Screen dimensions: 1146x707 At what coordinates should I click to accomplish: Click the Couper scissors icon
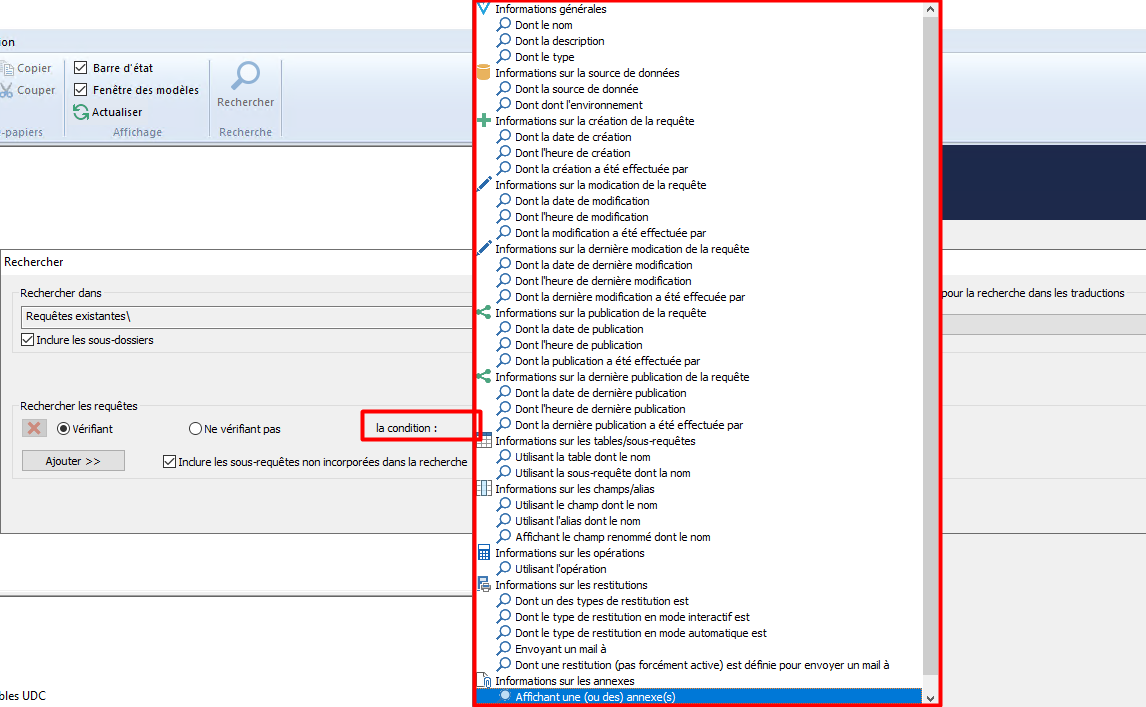click(7, 90)
